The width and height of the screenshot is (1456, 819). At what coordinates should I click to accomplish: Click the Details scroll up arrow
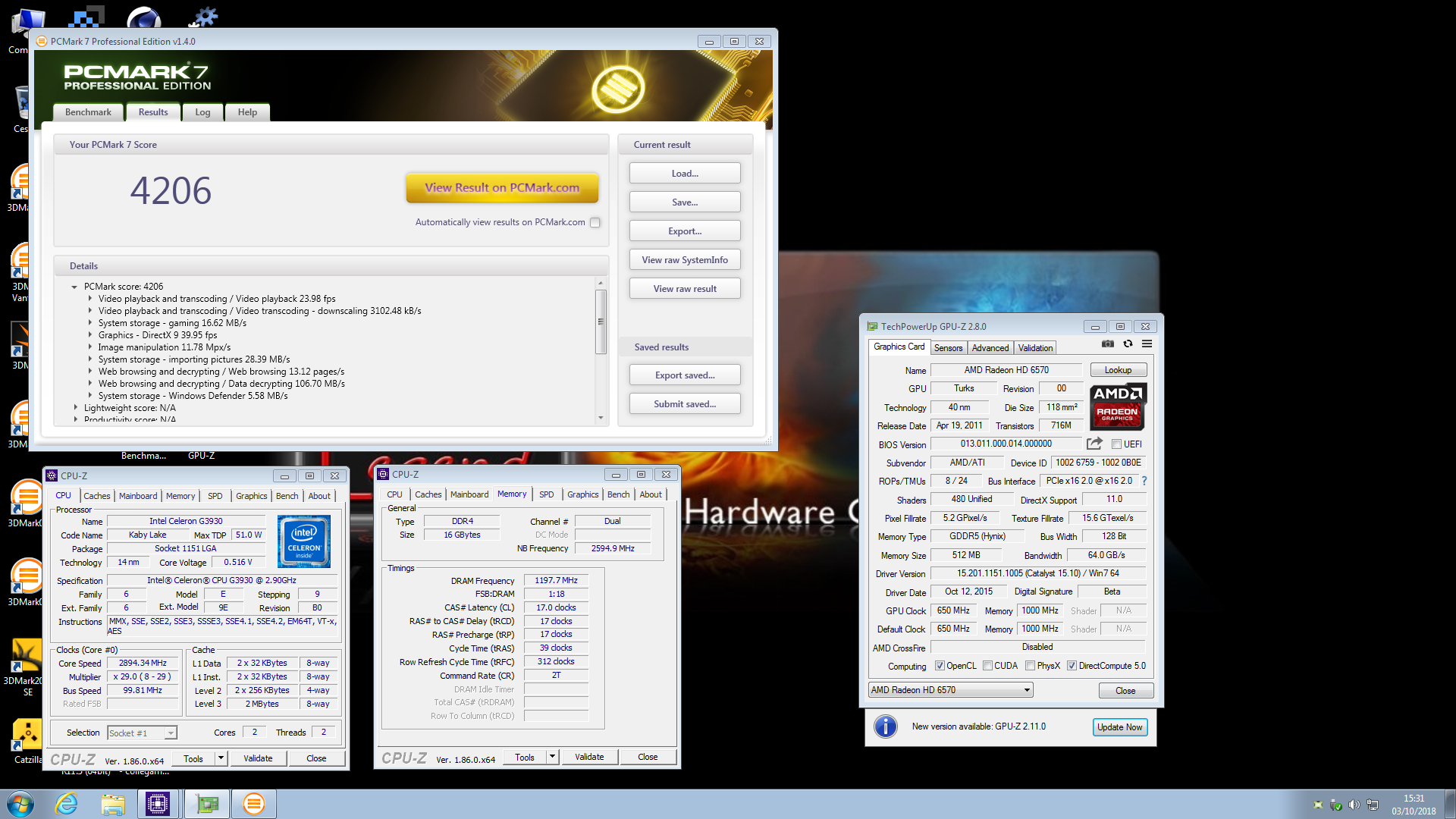click(x=601, y=283)
